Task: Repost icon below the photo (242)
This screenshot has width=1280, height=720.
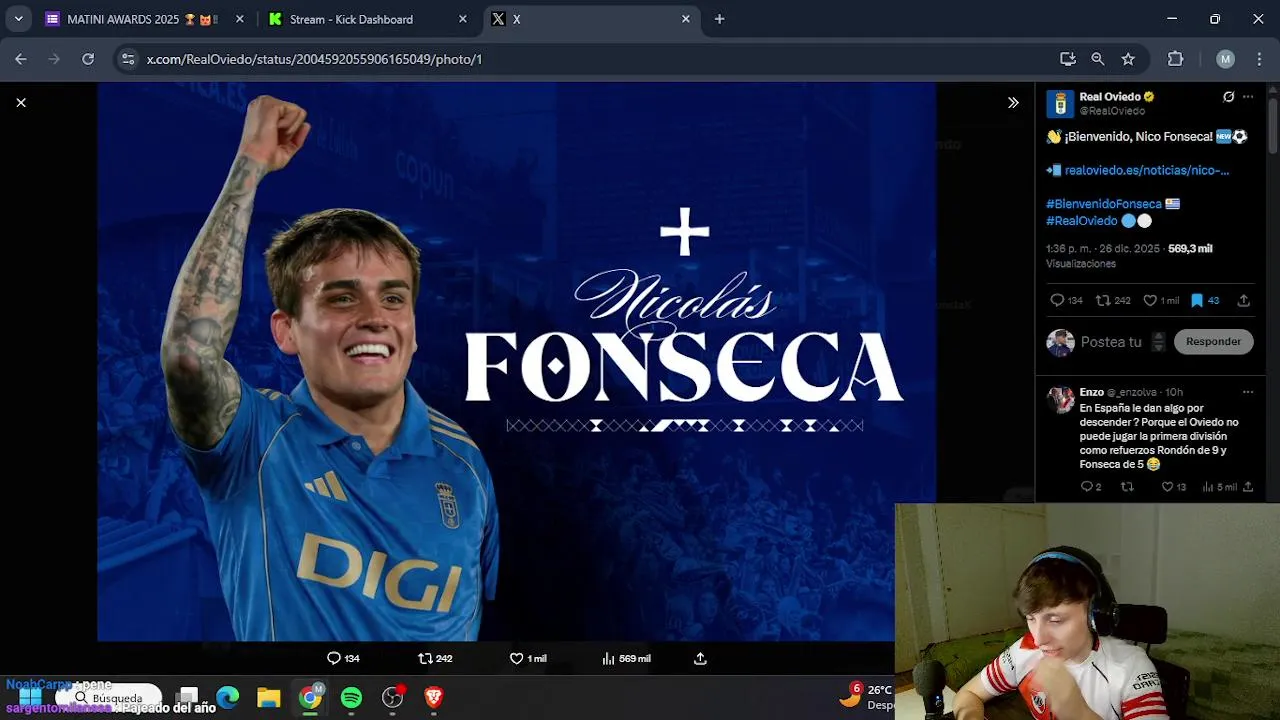Action: click(425, 658)
